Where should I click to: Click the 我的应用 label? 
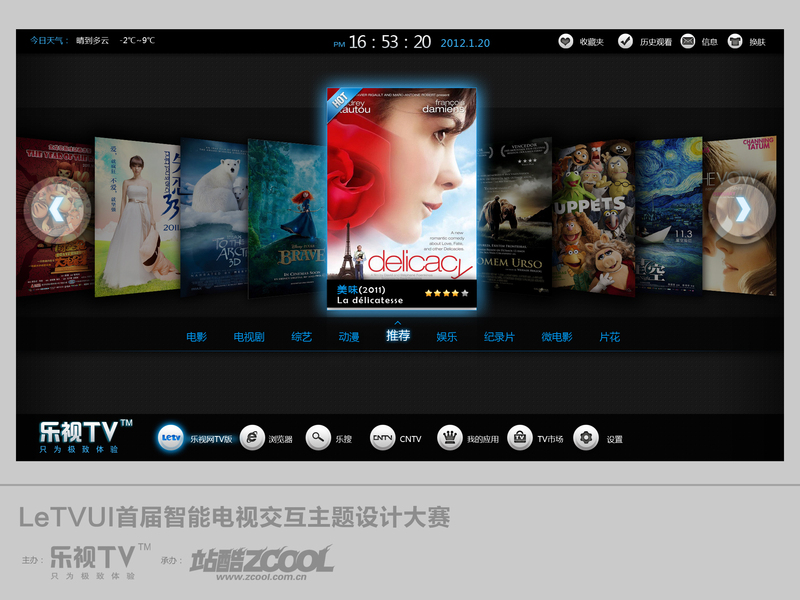(x=483, y=439)
